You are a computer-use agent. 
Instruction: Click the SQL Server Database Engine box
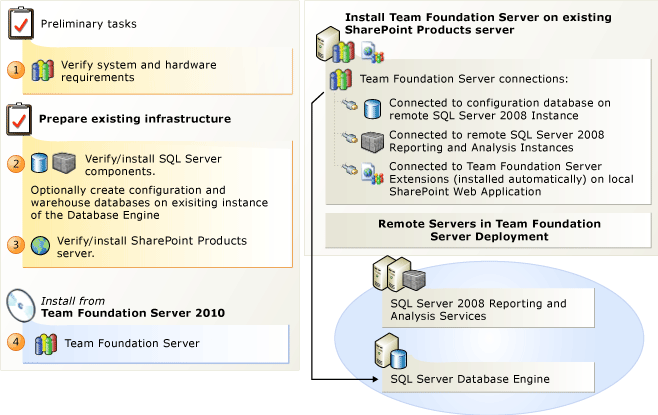[x=488, y=378]
